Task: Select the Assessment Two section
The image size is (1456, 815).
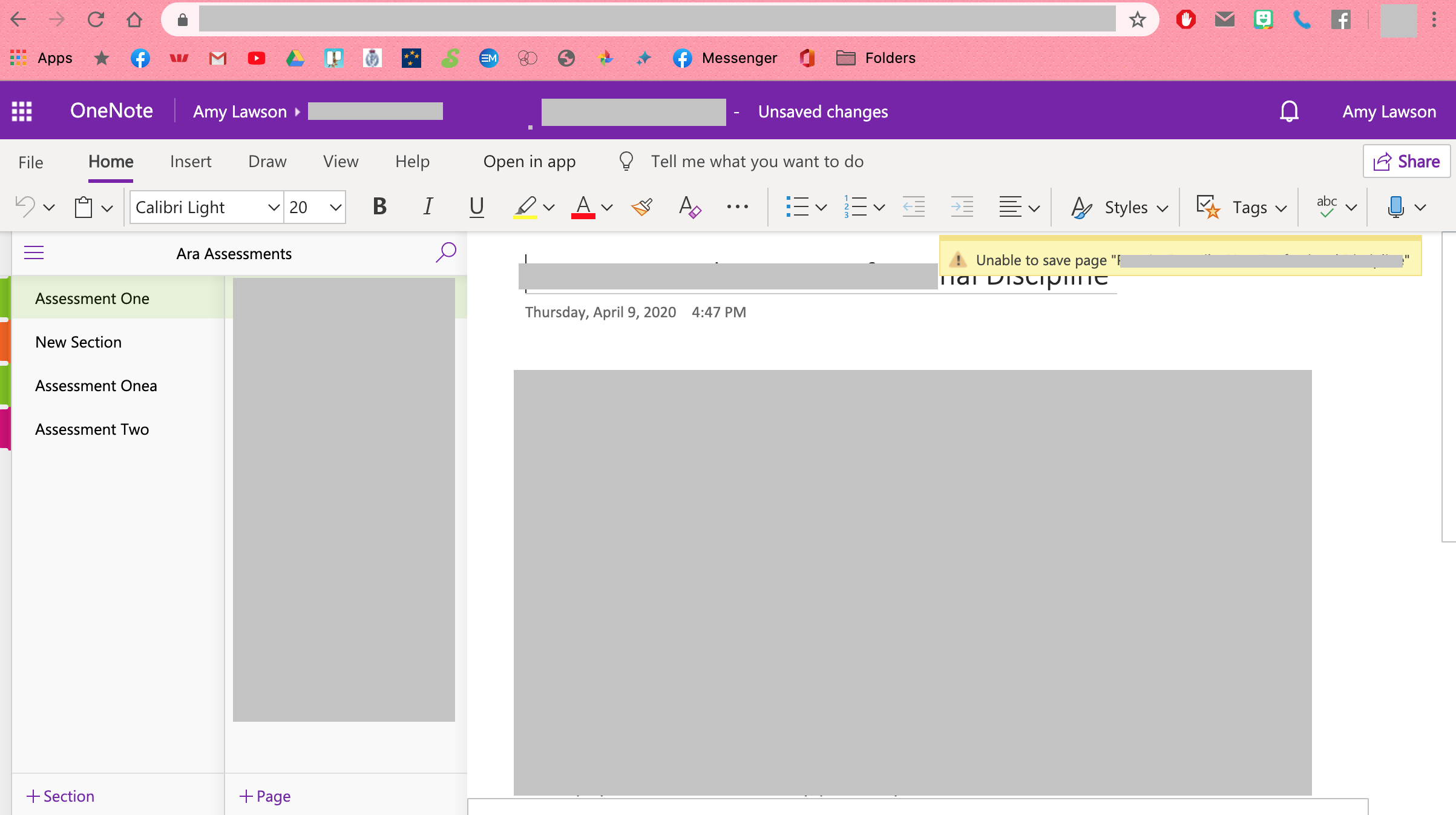Action: 92,429
